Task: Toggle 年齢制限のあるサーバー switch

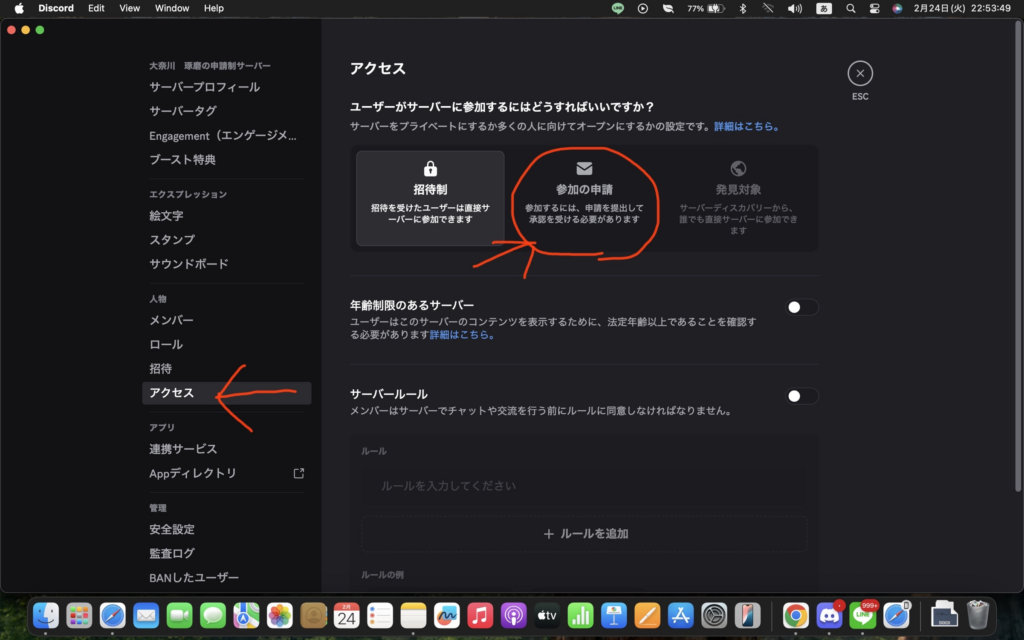Action: pos(802,307)
